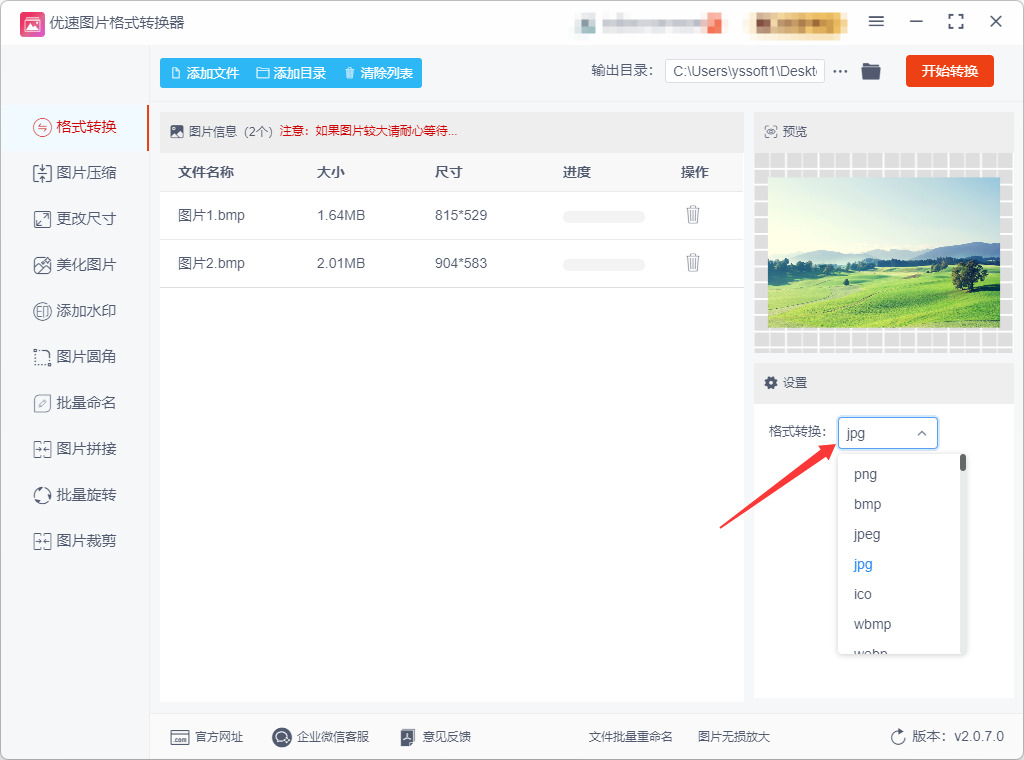Click the landscape preview thumbnail
The height and width of the screenshot is (760, 1024).
pos(884,253)
